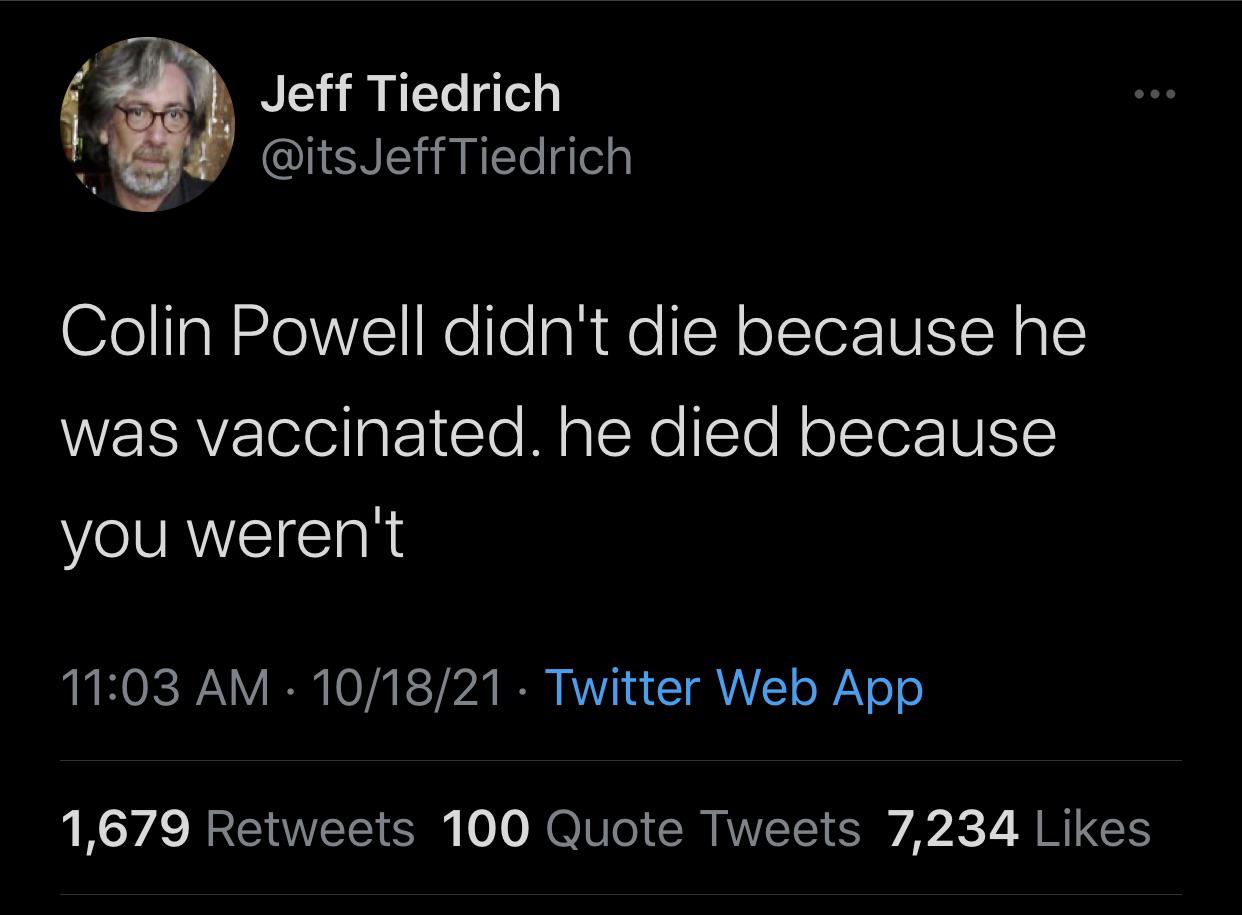Screen dimensions: 1242x915
Task: Open the Jeff Tiedrich display name
Action: (410, 95)
